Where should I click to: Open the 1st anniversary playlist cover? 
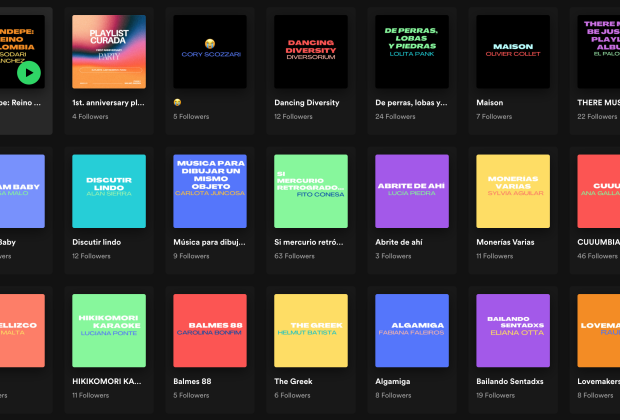click(x=109, y=51)
